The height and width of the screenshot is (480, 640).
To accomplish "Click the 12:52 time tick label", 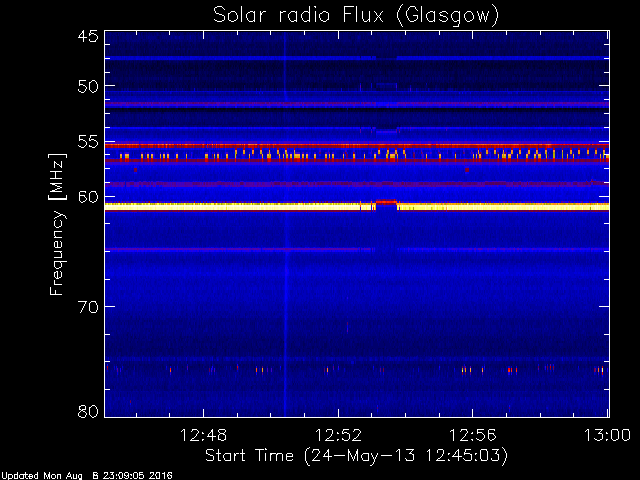I will coord(338,435).
